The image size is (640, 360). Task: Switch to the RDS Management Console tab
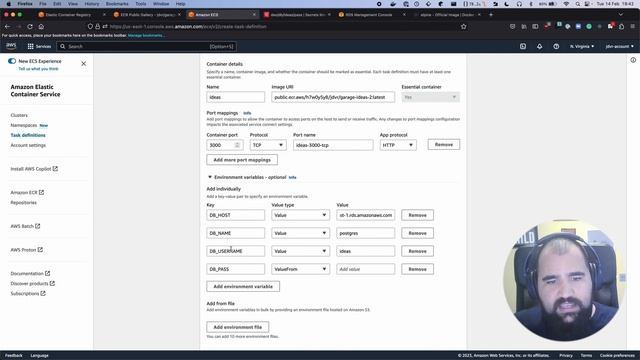click(371, 15)
